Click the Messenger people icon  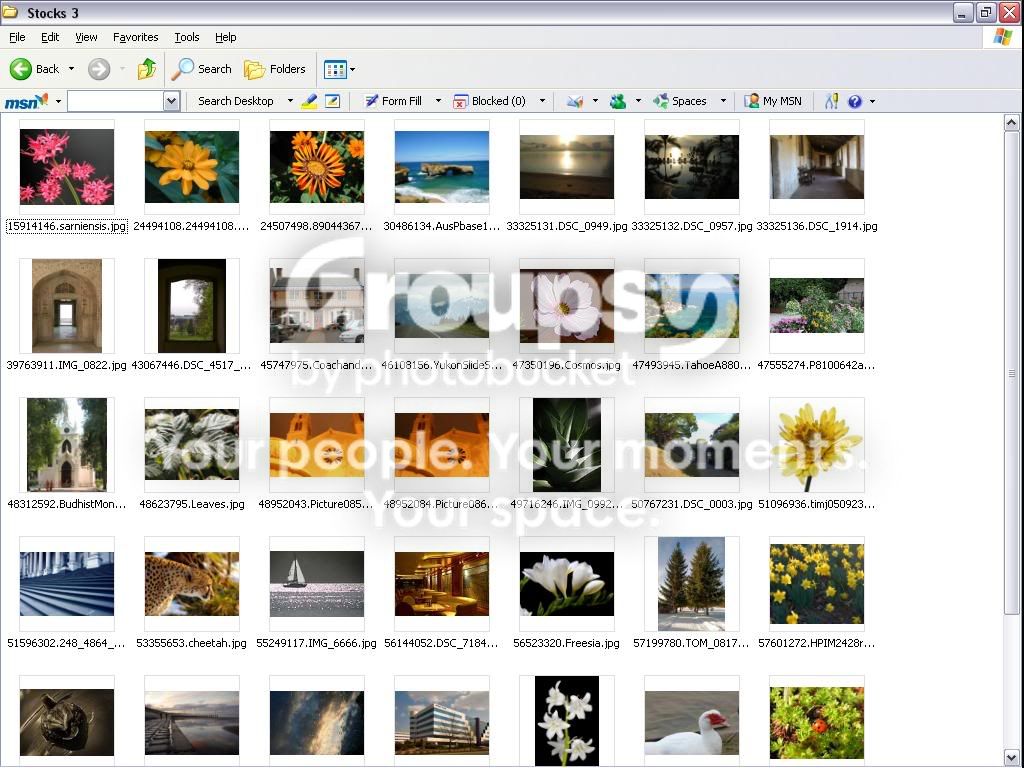pos(618,101)
